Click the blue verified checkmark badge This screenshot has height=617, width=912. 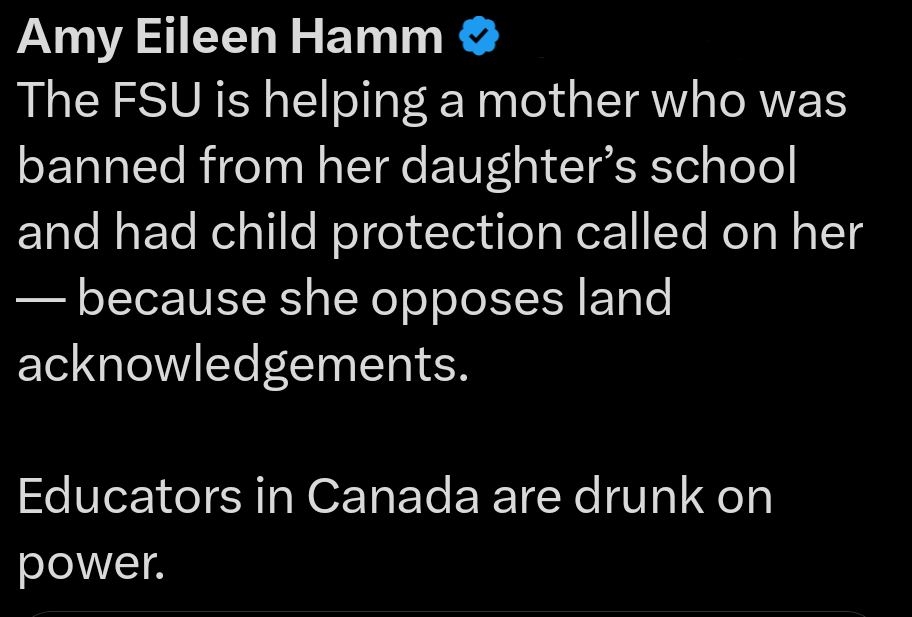[x=478, y=37]
